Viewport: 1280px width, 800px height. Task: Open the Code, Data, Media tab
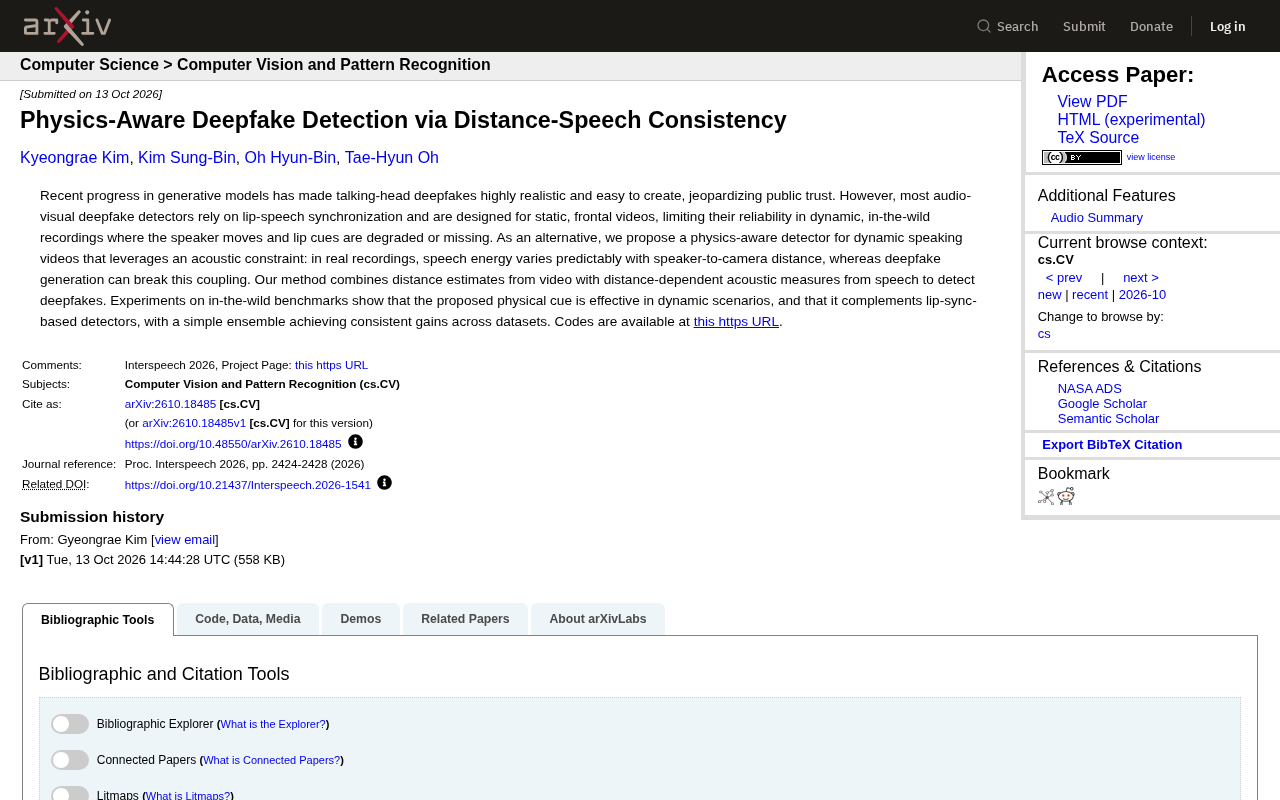pyautogui.click(x=248, y=619)
